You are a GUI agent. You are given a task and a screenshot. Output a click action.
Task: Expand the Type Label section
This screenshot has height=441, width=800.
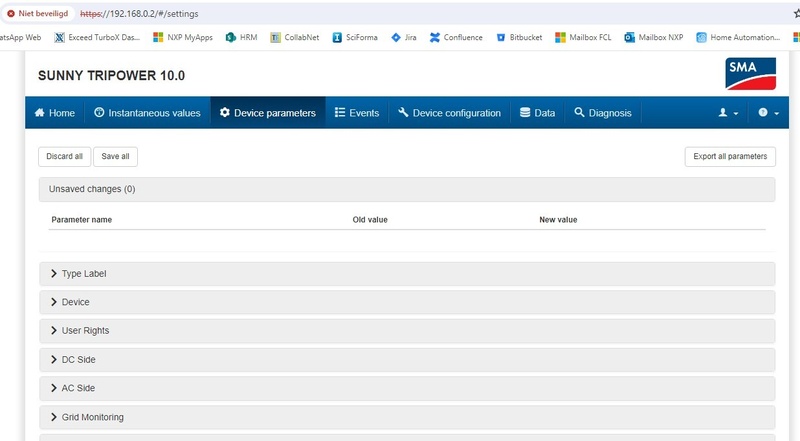pos(407,274)
